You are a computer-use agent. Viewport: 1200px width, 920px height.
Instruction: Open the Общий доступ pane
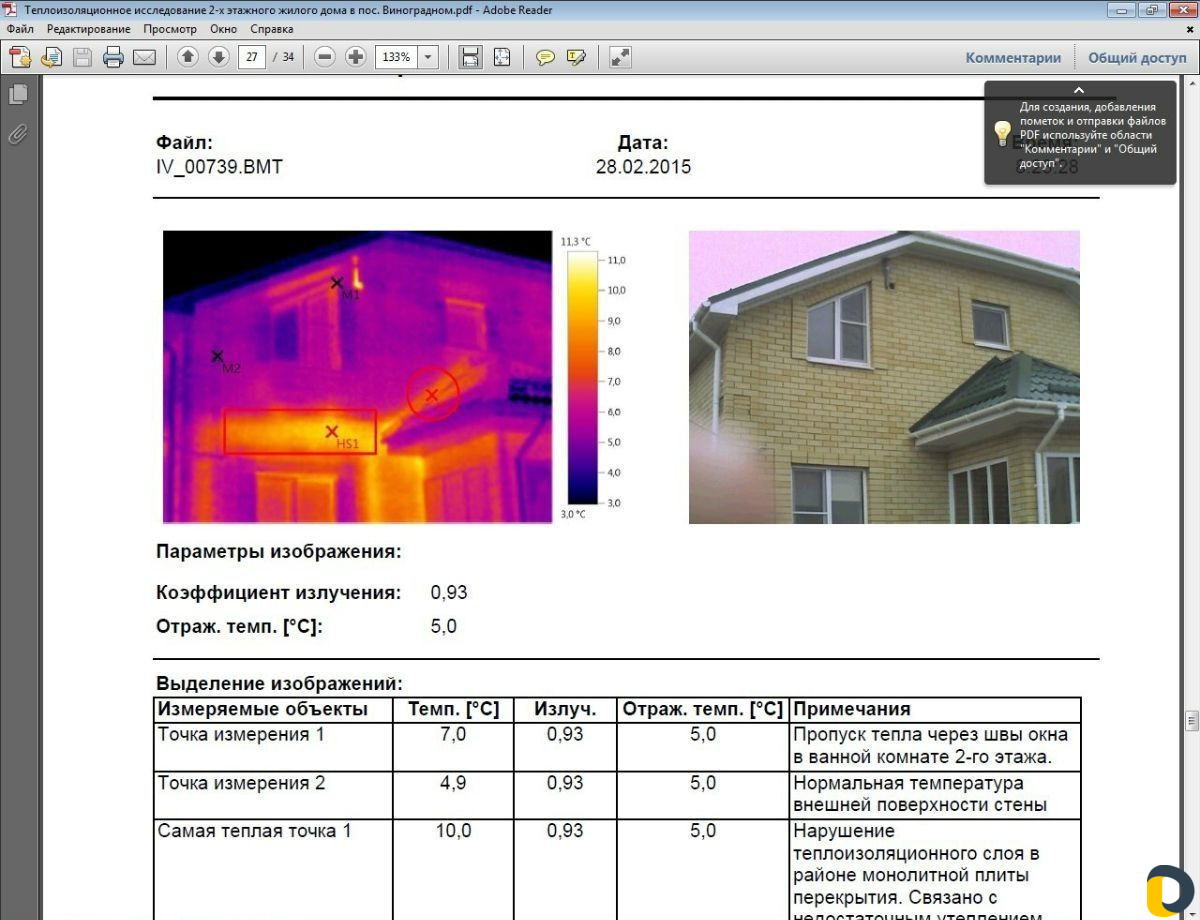click(1137, 58)
